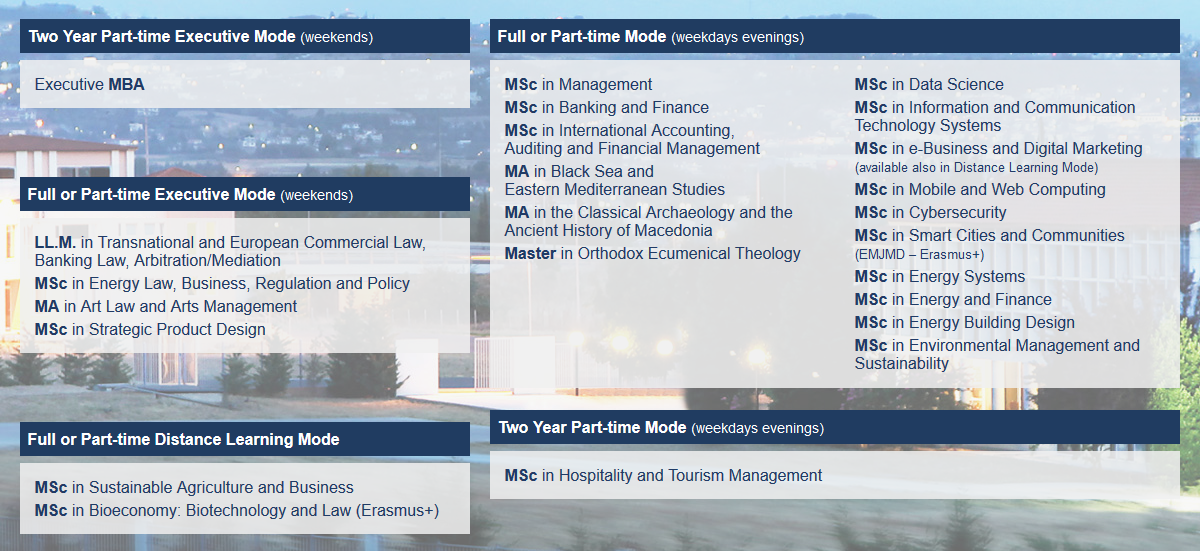The height and width of the screenshot is (551, 1200).
Task: Click the '(EMJMD – Erasmus+)' note
Action: (x=920, y=255)
